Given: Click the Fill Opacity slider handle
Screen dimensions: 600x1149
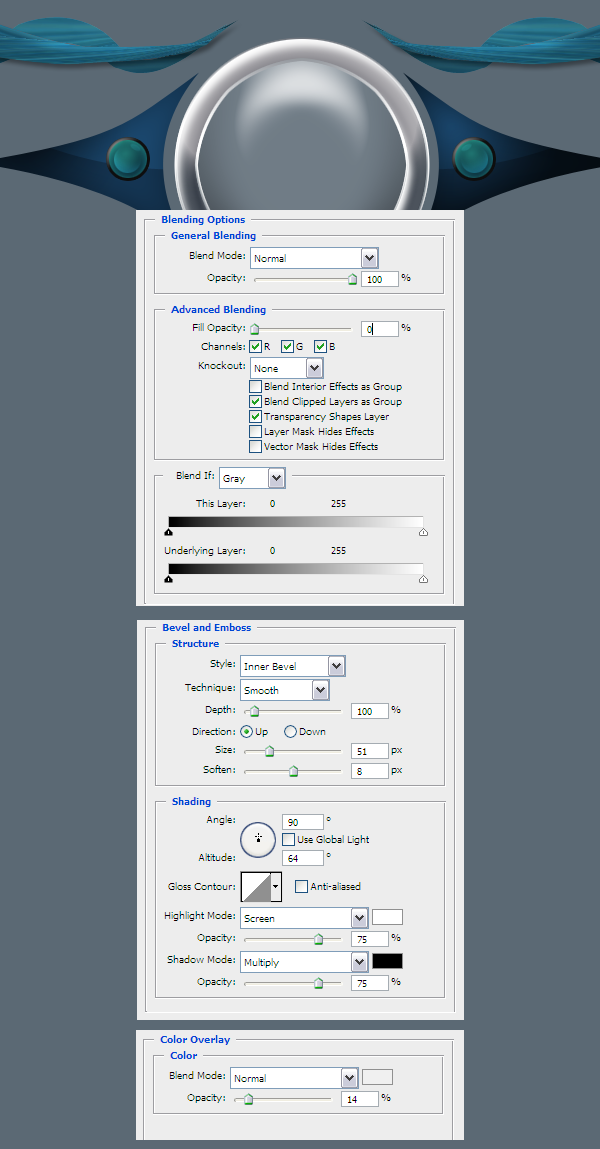Looking at the screenshot, I should [x=254, y=329].
